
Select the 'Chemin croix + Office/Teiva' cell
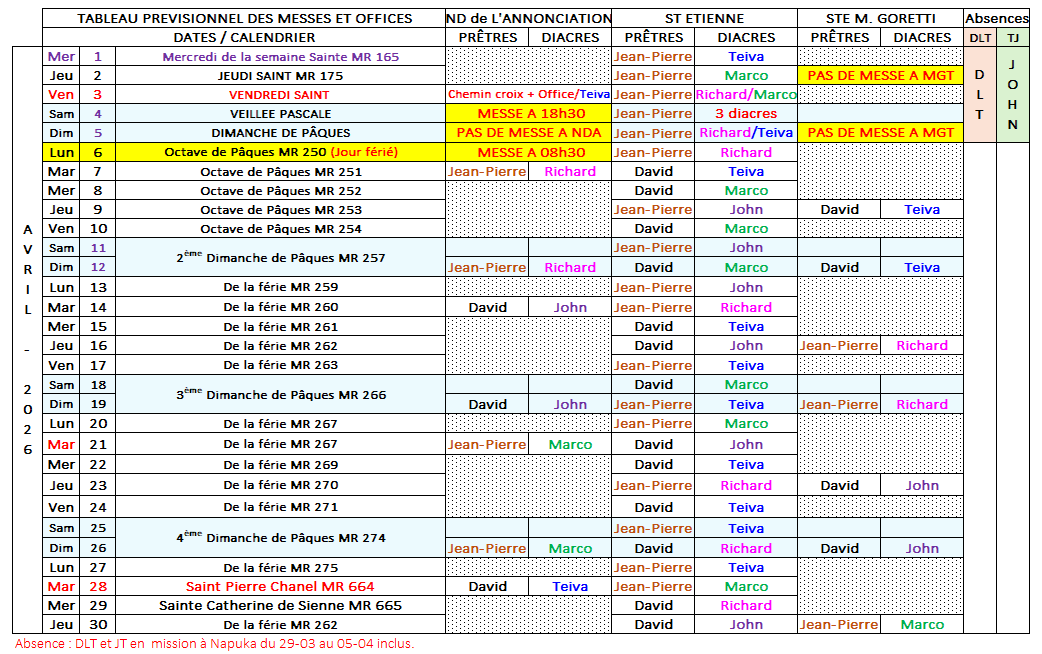tap(529, 95)
